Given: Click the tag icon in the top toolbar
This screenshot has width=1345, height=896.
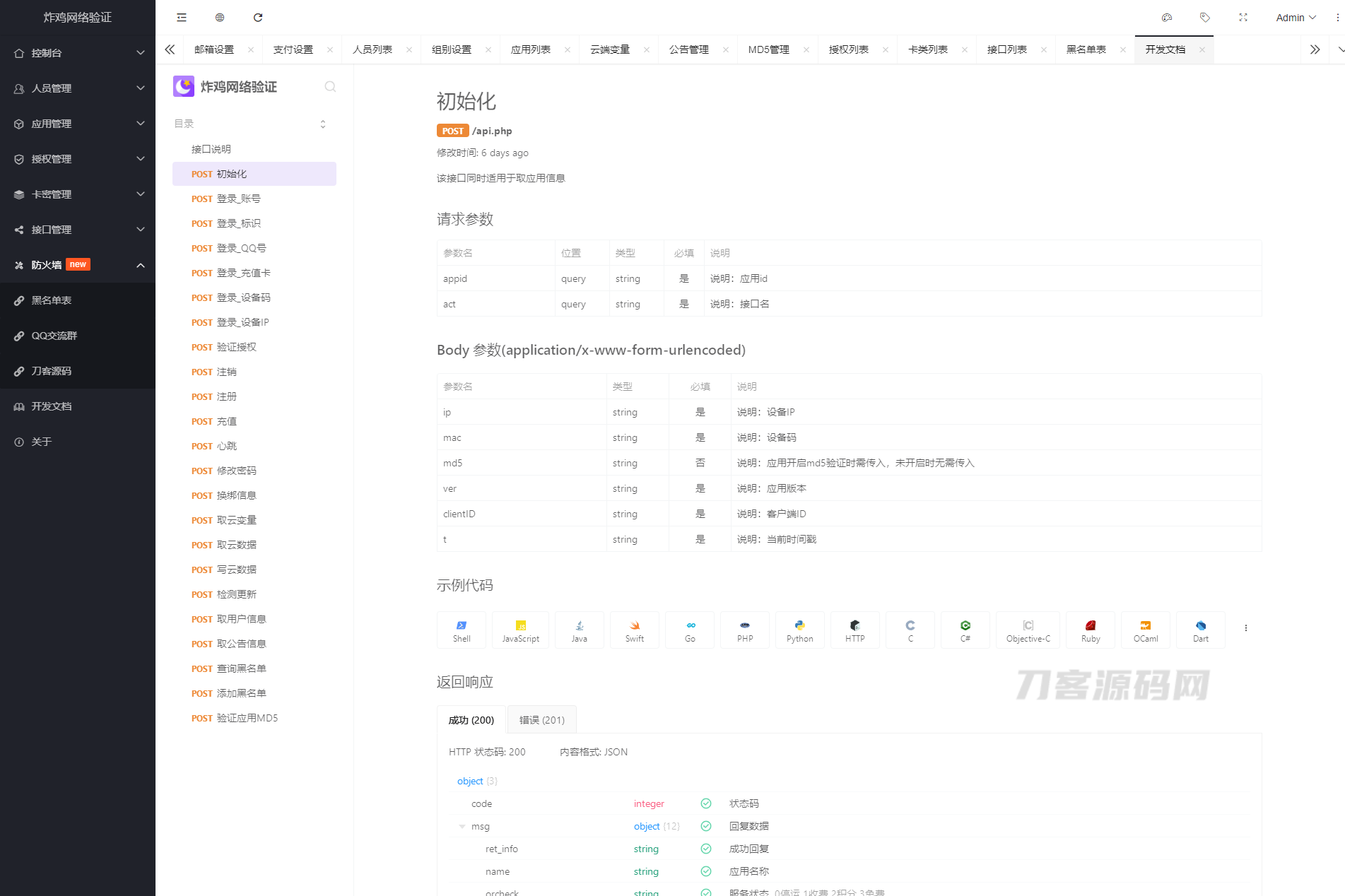Looking at the screenshot, I should tap(1205, 17).
